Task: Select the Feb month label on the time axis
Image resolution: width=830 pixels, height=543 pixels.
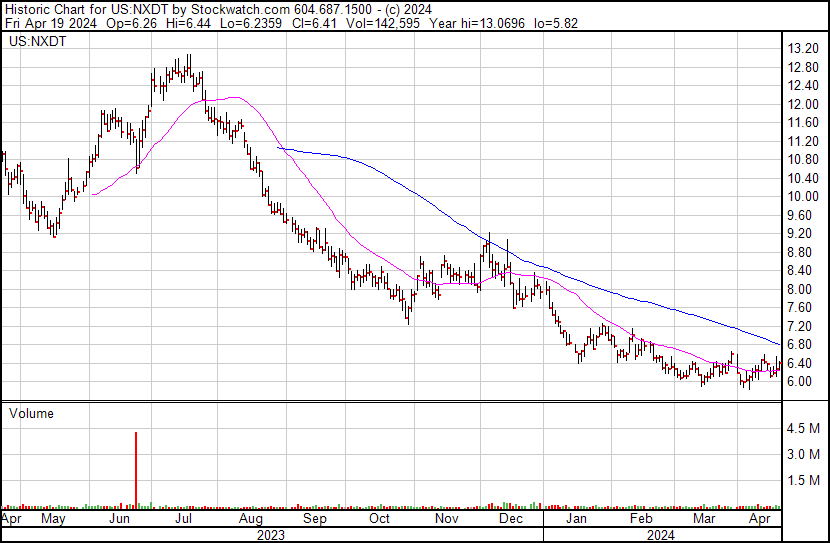Action: pos(638,520)
